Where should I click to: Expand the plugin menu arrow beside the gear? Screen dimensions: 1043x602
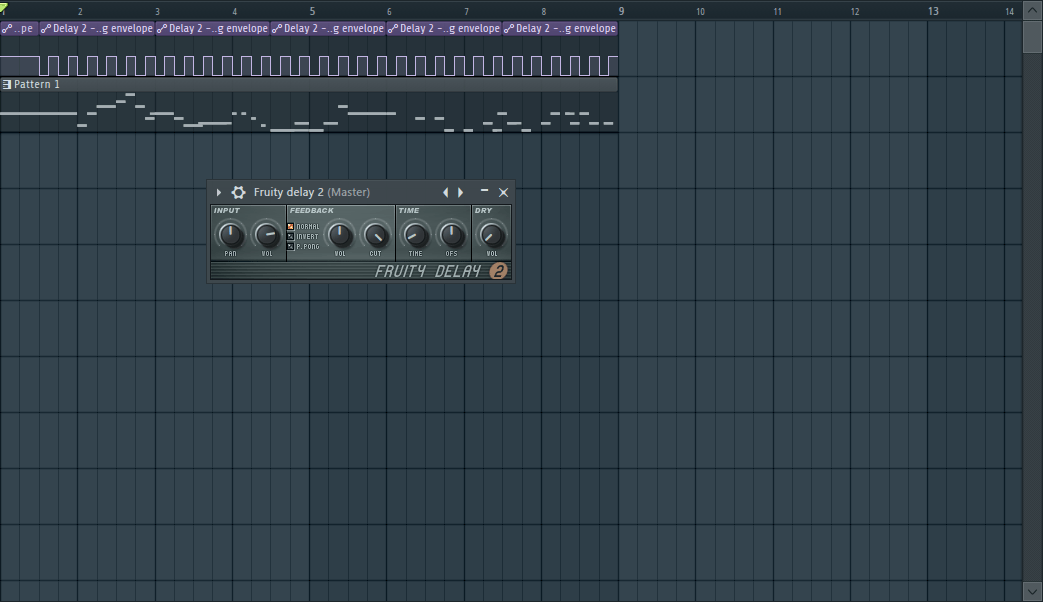[219, 192]
